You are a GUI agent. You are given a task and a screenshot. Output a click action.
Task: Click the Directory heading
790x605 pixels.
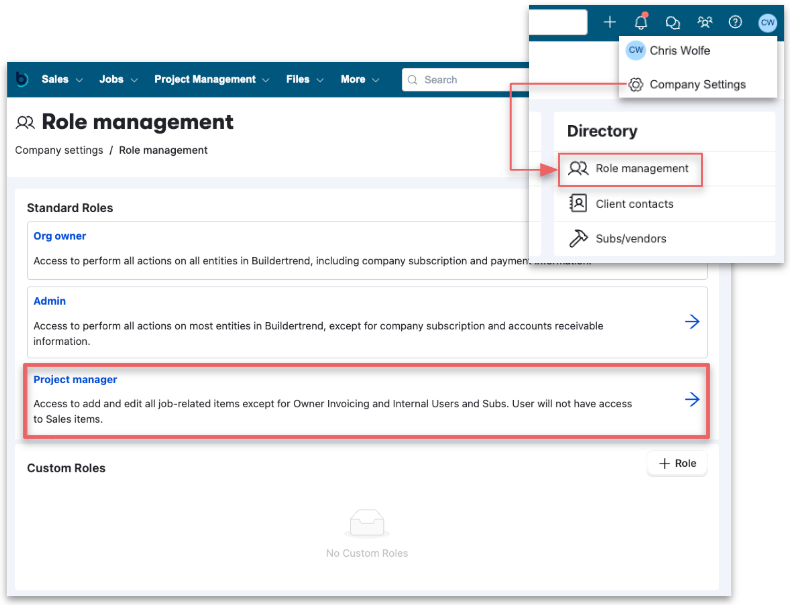click(x=602, y=131)
